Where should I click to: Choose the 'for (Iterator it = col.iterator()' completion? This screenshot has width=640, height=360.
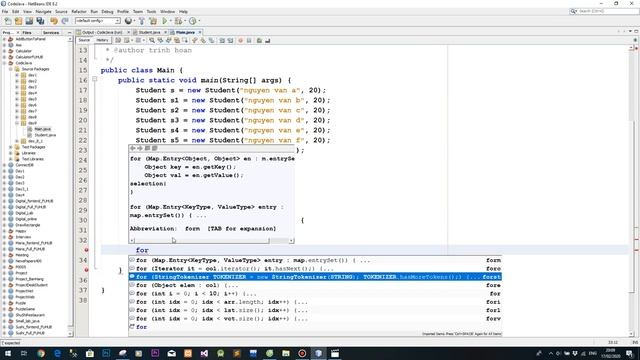(315, 269)
